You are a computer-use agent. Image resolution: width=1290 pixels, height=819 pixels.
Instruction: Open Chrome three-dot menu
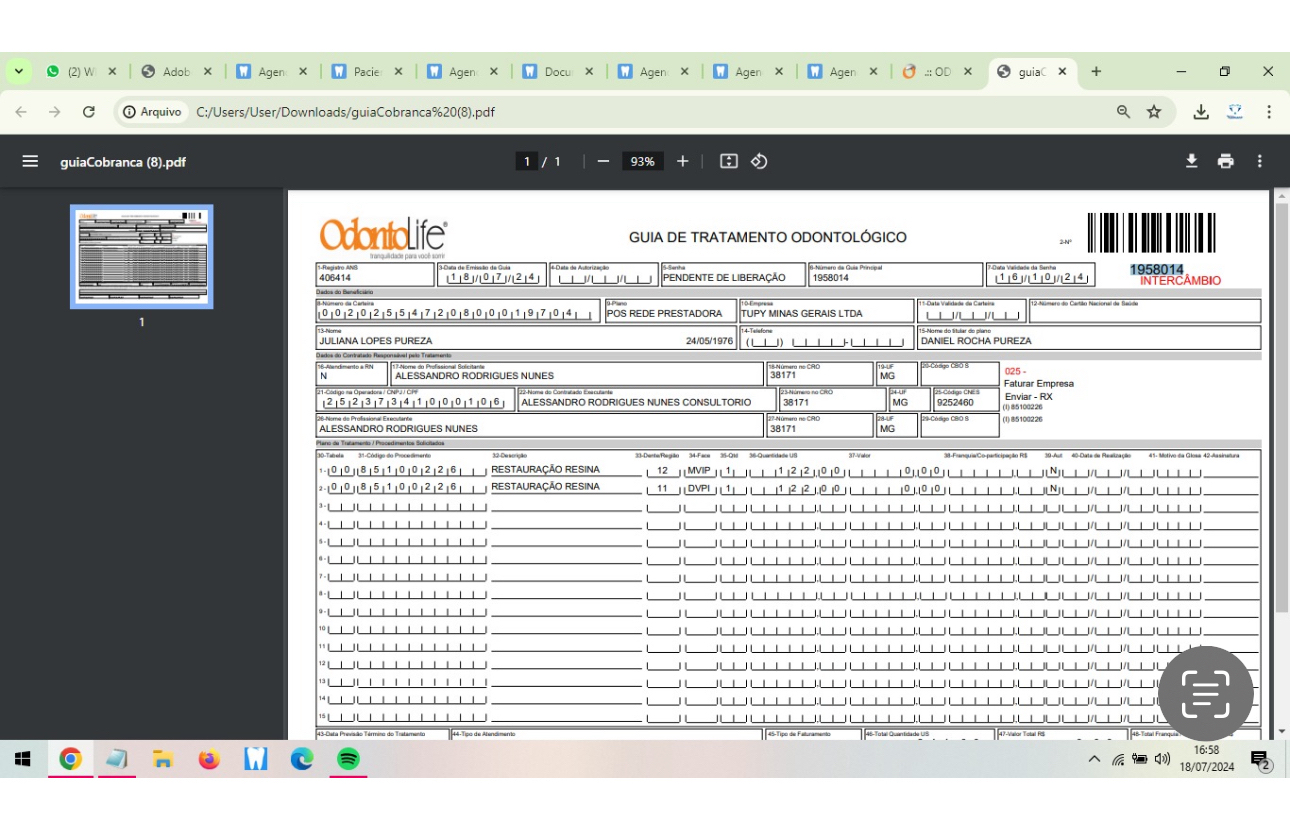coord(1268,112)
